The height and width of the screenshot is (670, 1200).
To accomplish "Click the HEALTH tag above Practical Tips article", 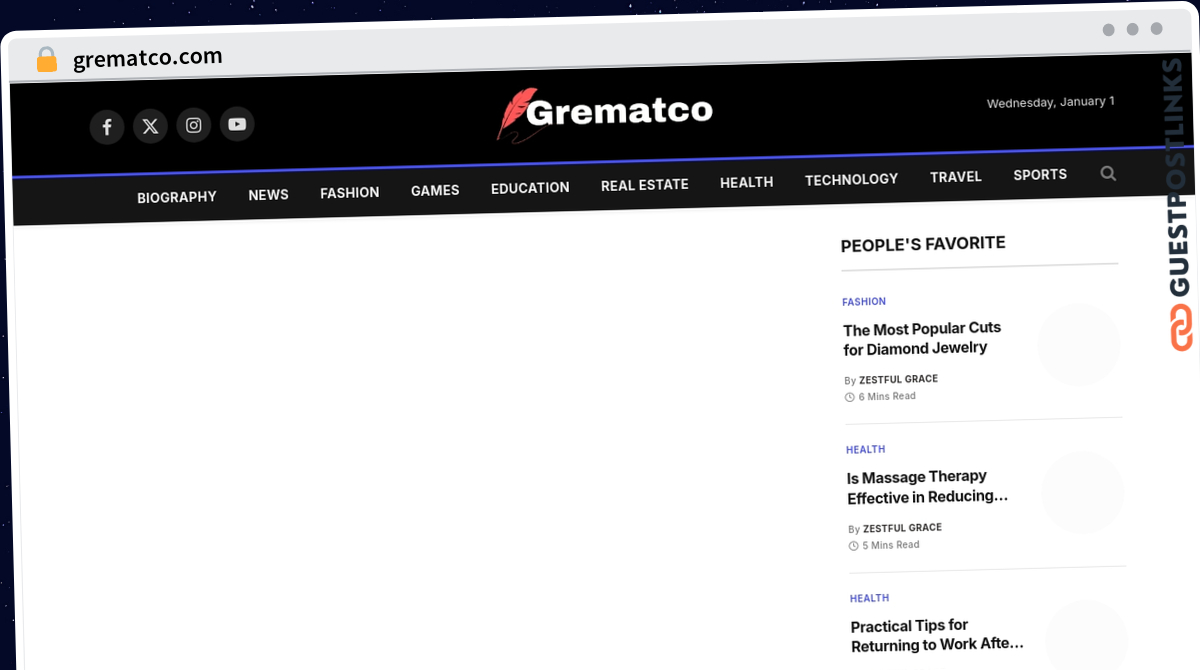I will click(870, 598).
